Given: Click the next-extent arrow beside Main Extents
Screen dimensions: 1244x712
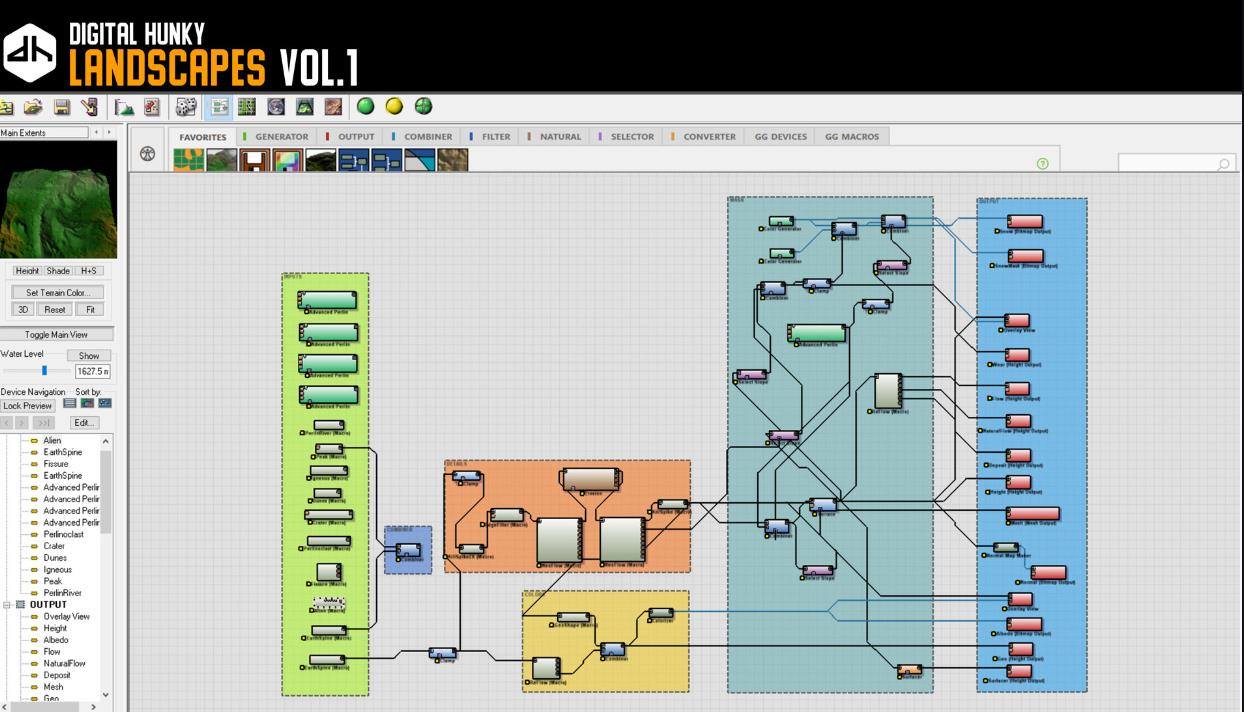Looking at the screenshot, I should tap(109, 132).
